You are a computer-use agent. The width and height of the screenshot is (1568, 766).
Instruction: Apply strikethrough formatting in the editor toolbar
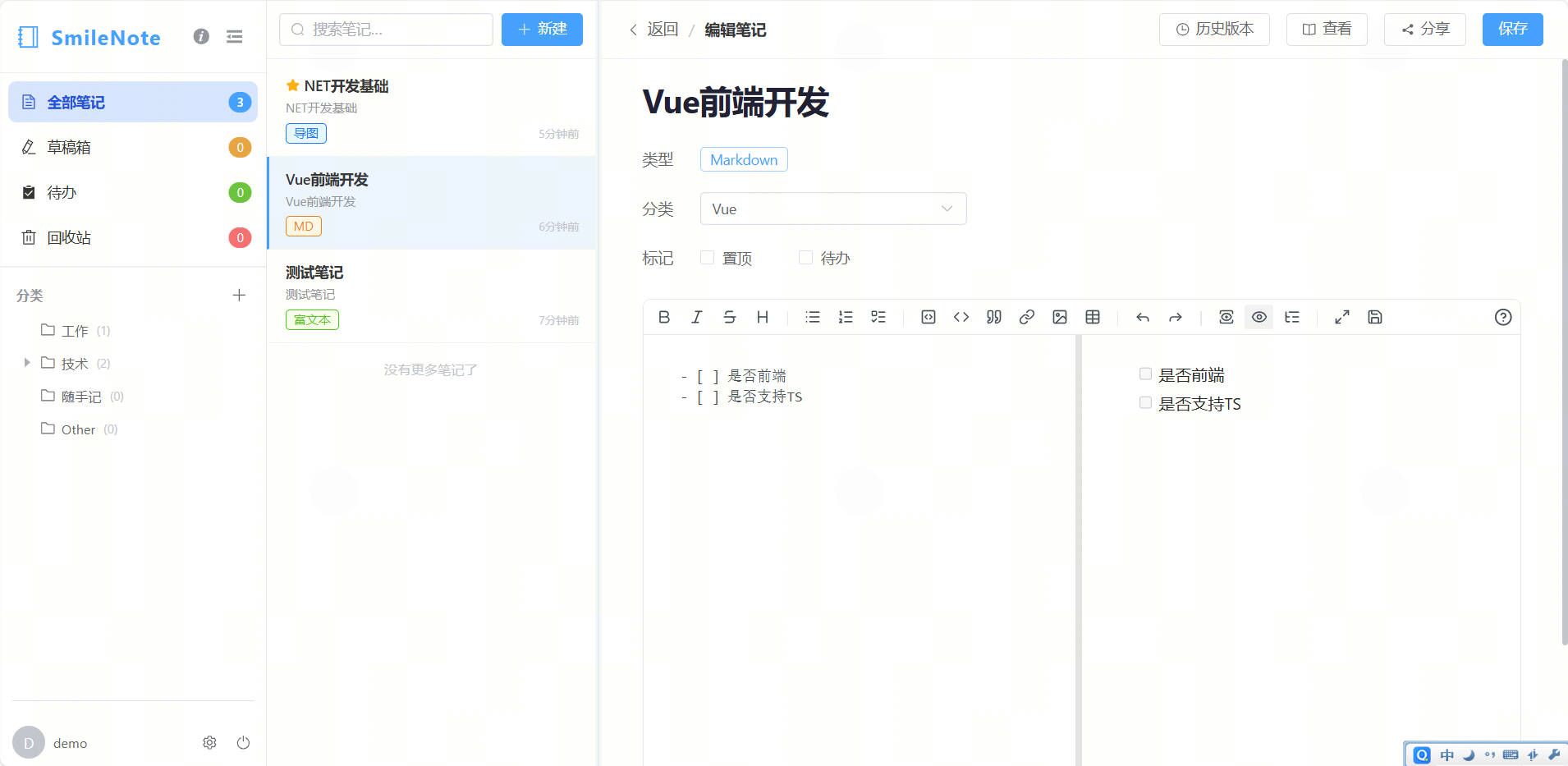point(730,317)
